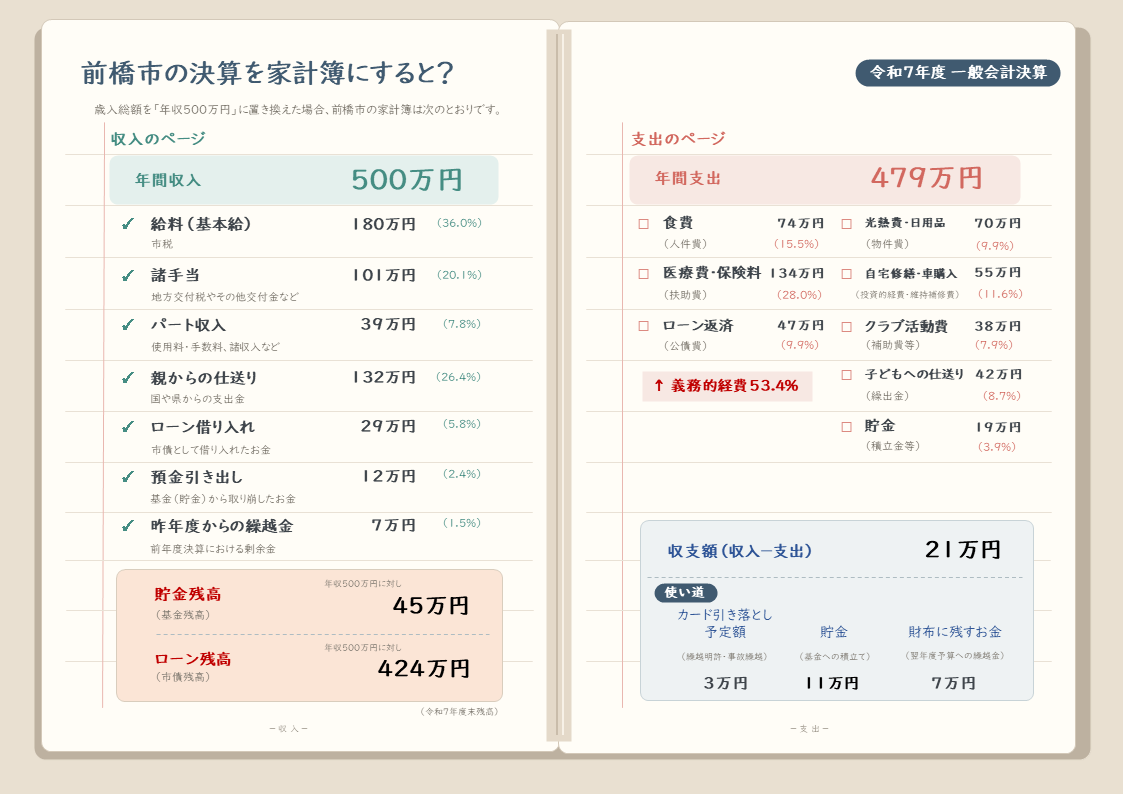Click the 101万円 allowance amount
This screenshot has height=794, width=1123.
[x=384, y=275]
